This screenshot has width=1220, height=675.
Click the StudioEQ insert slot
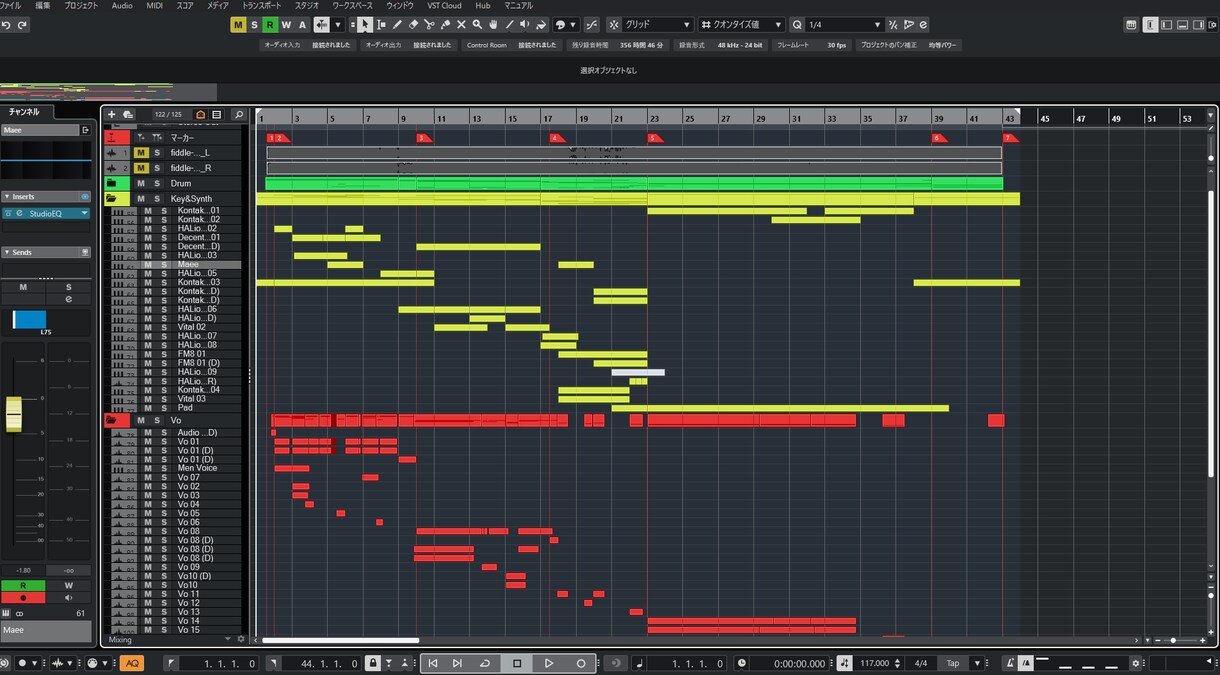tap(46, 213)
